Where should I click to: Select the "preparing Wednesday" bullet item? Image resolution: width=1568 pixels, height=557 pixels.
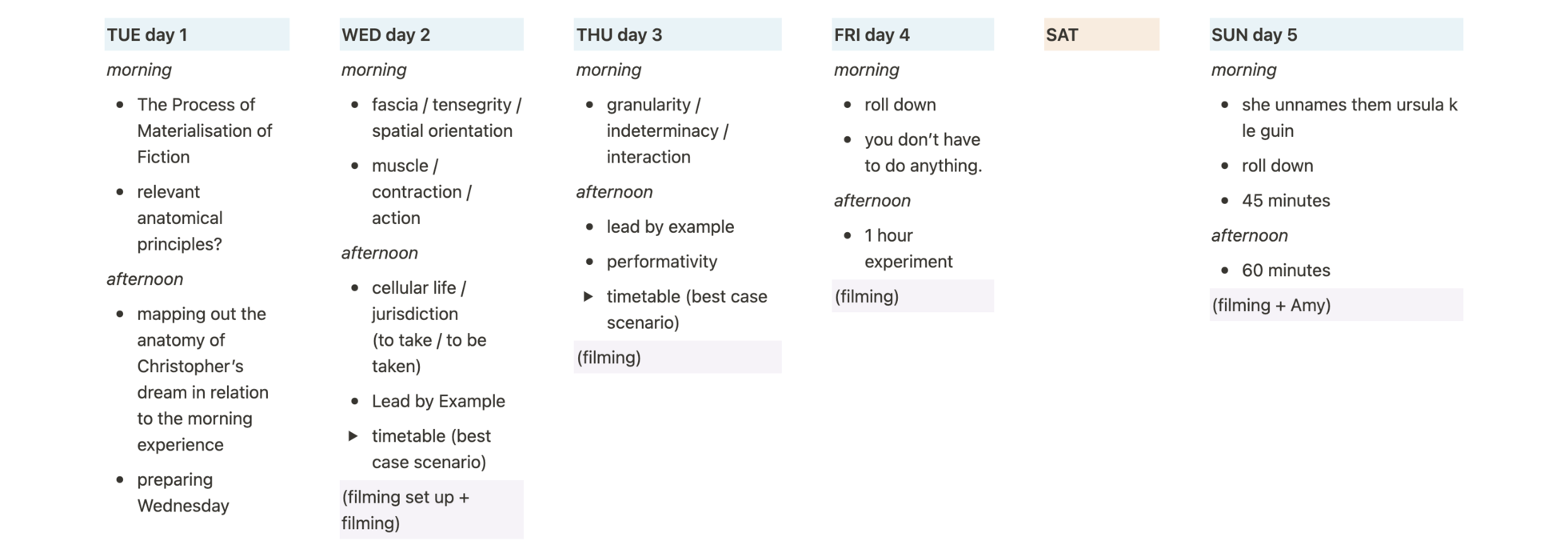pos(182,493)
